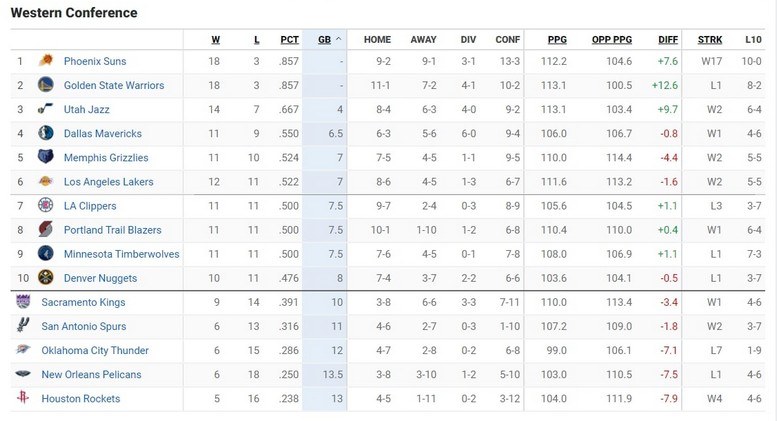
Task: Sort table by PCT column header
Action: (289, 40)
